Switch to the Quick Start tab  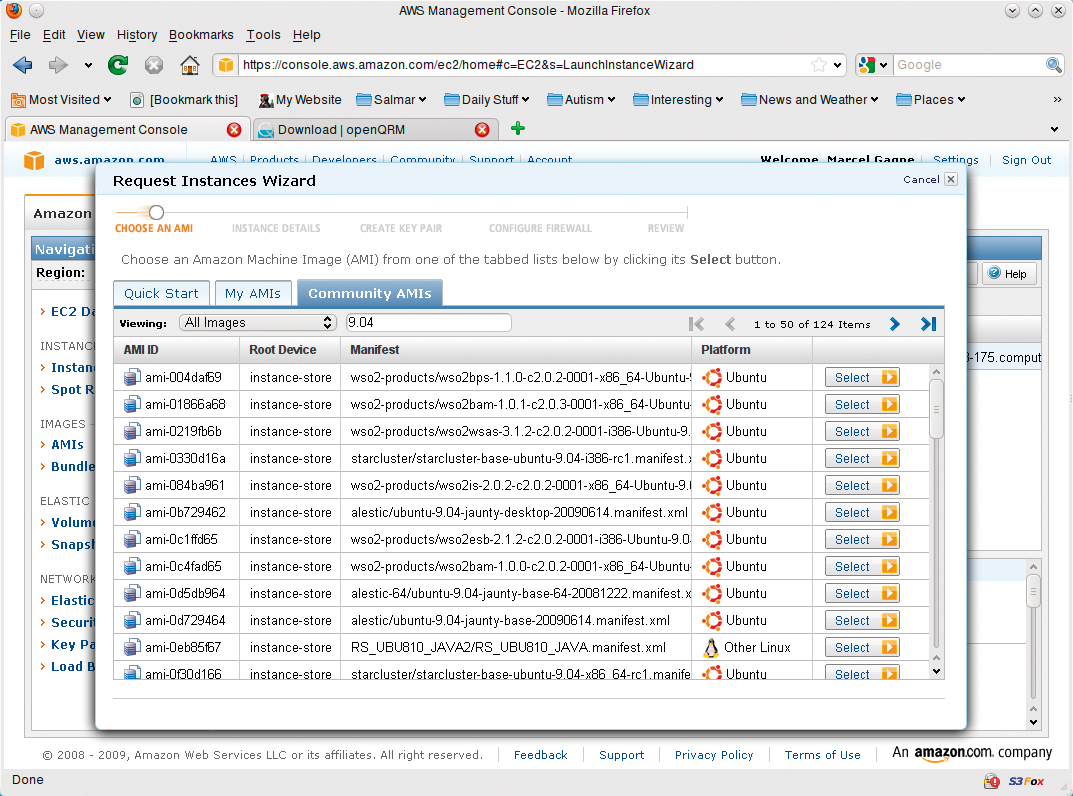coord(161,293)
